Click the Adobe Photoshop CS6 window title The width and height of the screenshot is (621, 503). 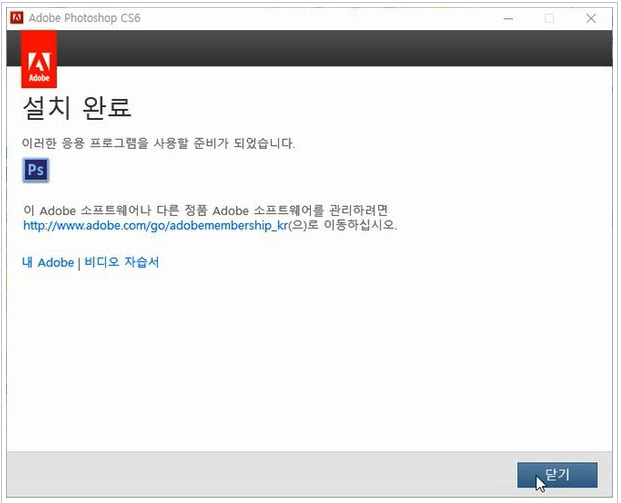84,18
